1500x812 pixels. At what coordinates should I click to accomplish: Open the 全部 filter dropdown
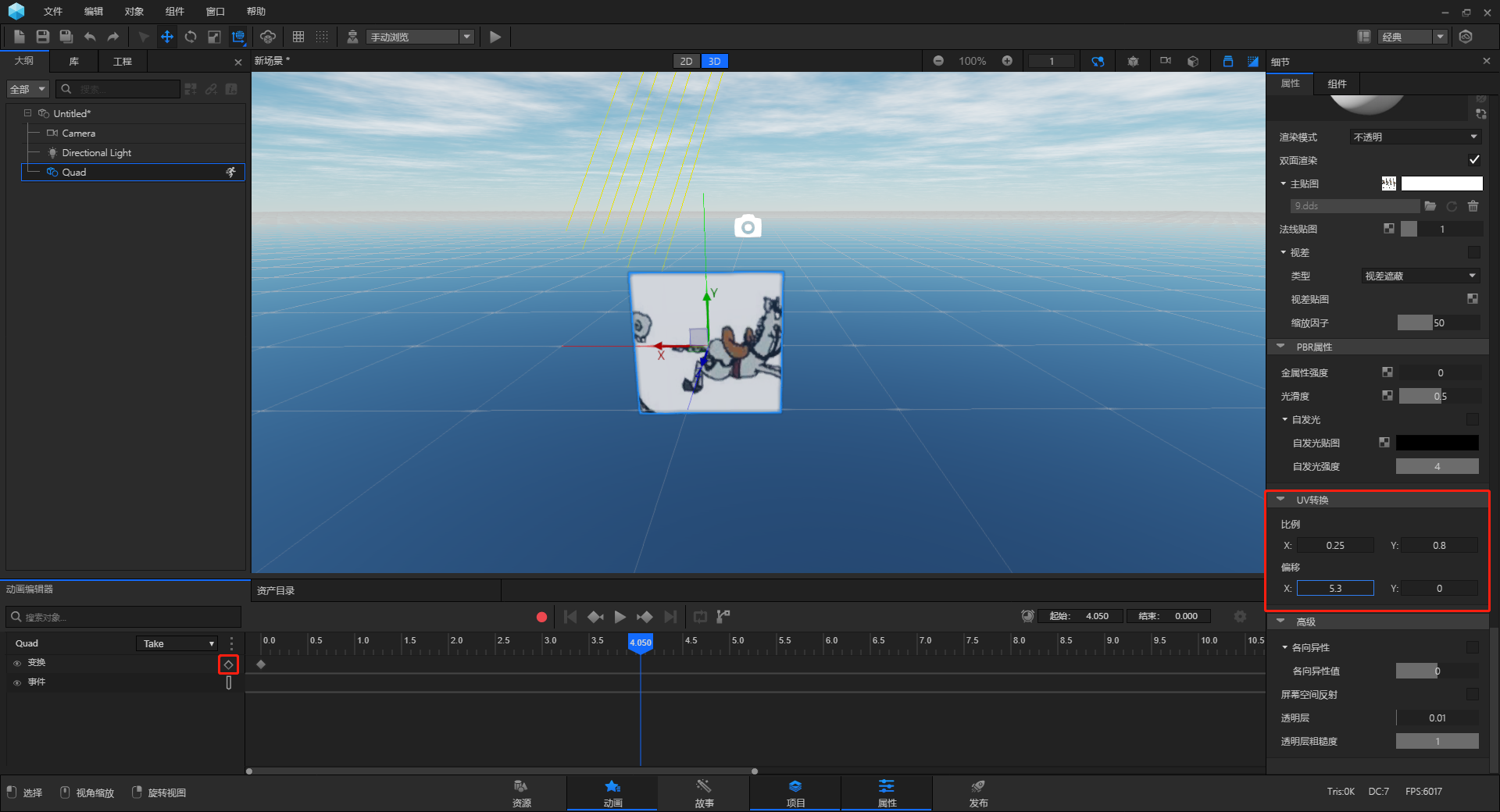[x=28, y=89]
